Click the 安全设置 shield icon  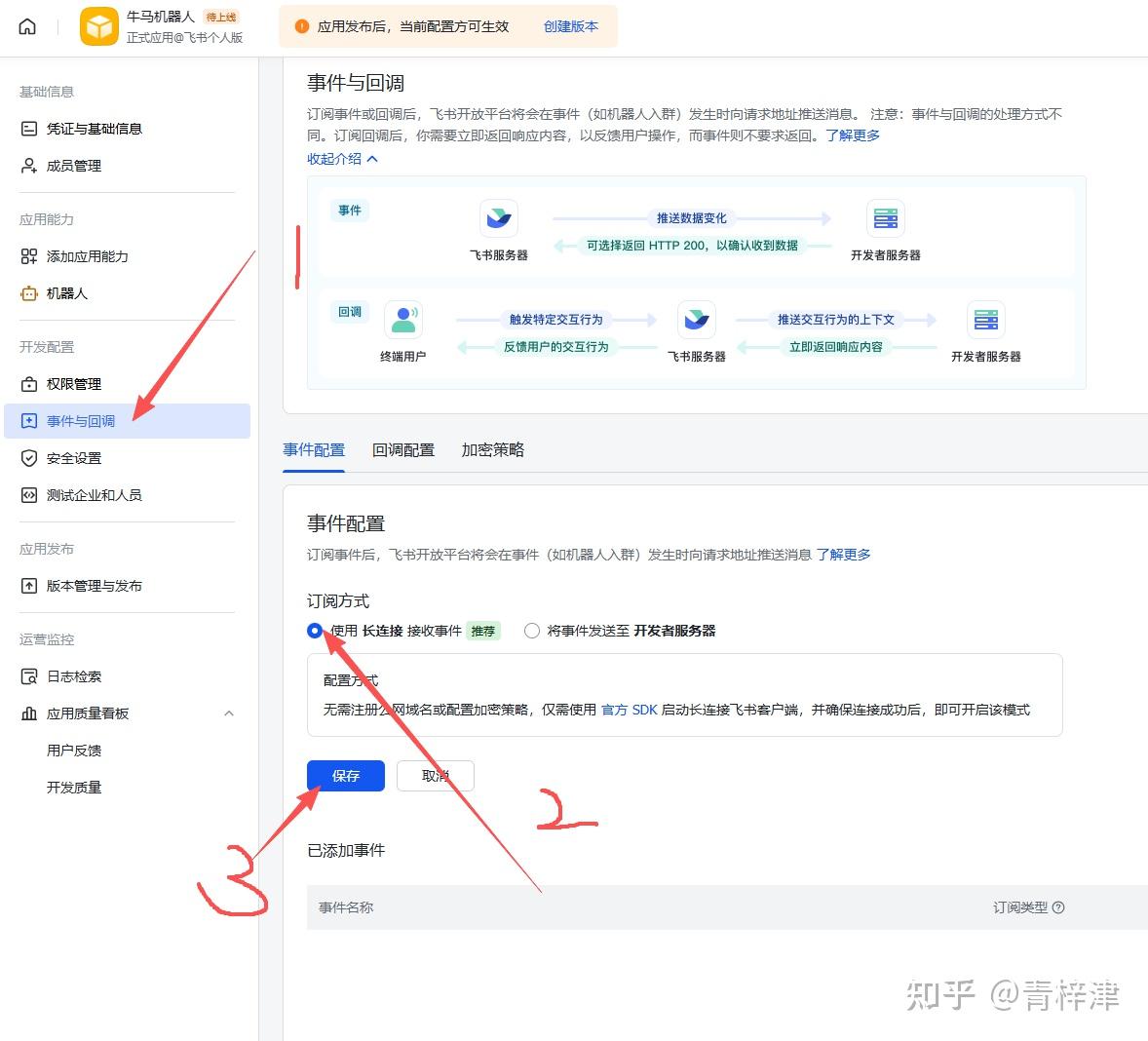tap(28, 458)
